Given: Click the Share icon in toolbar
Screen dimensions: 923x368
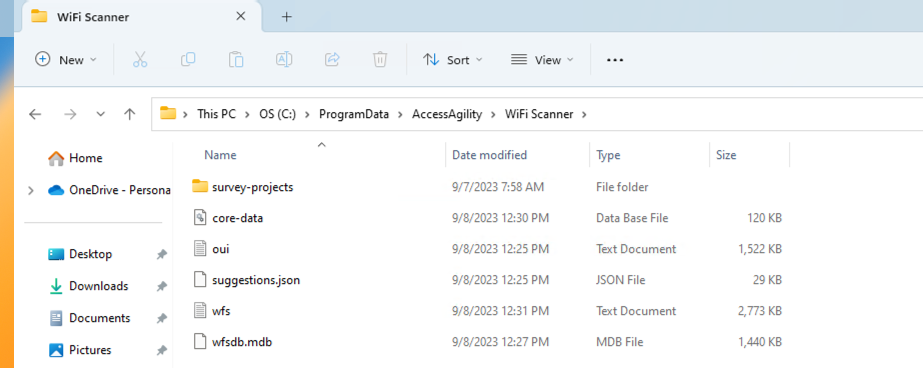Looking at the screenshot, I should [332, 59].
